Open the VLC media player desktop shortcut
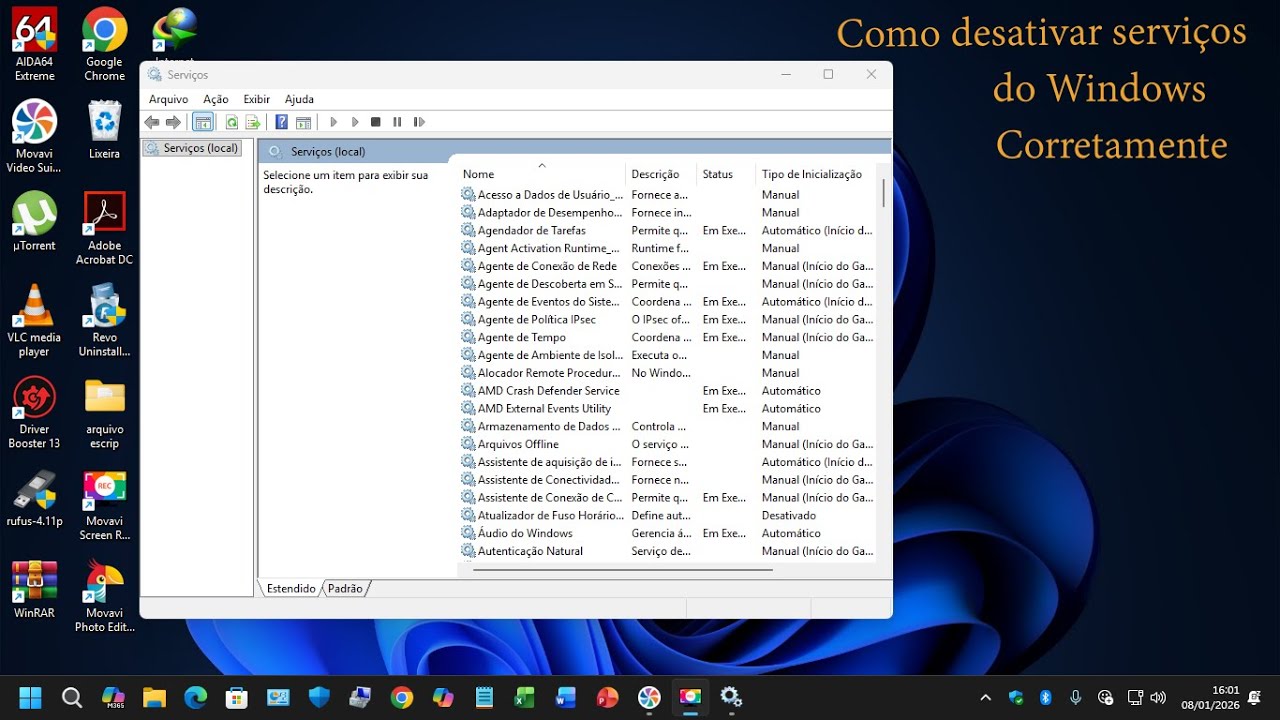The width and height of the screenshot is (1280, 720). [35, 321]
